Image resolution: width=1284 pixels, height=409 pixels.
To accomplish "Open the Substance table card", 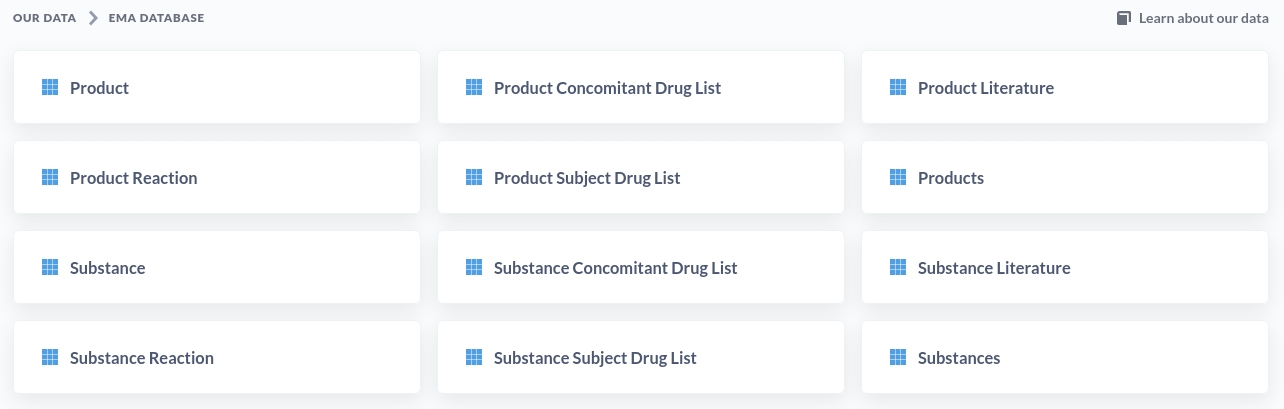I will [x=217, y=267].
